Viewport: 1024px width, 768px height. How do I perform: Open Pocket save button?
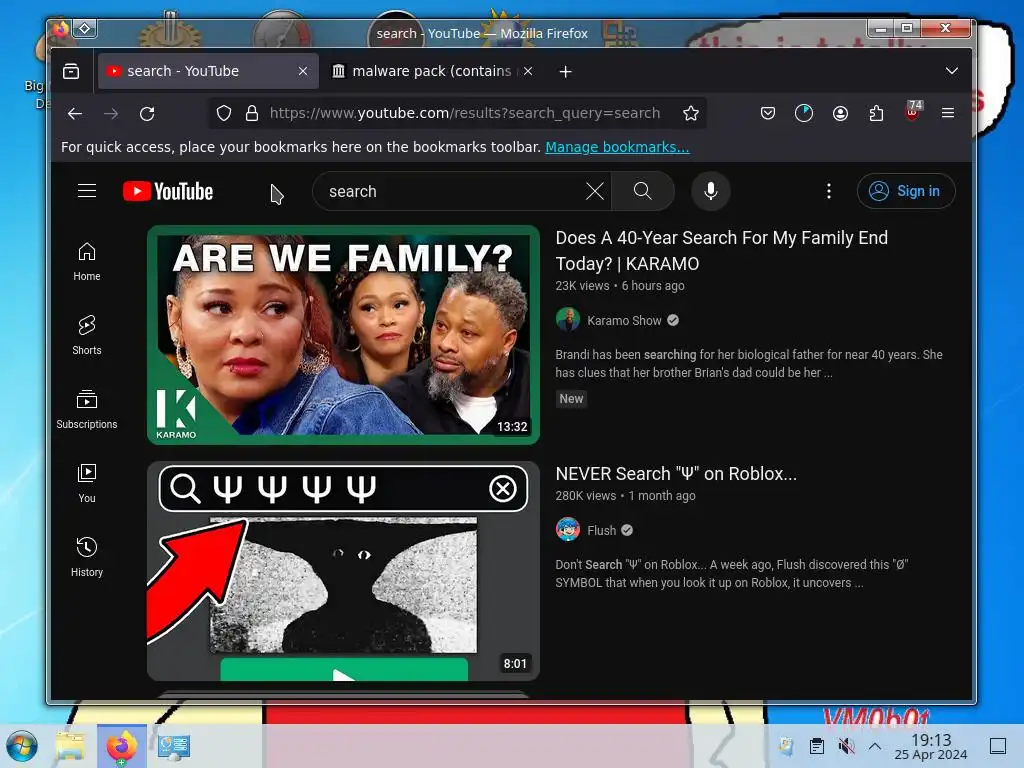pyautogui.click(x=768, y=114)
